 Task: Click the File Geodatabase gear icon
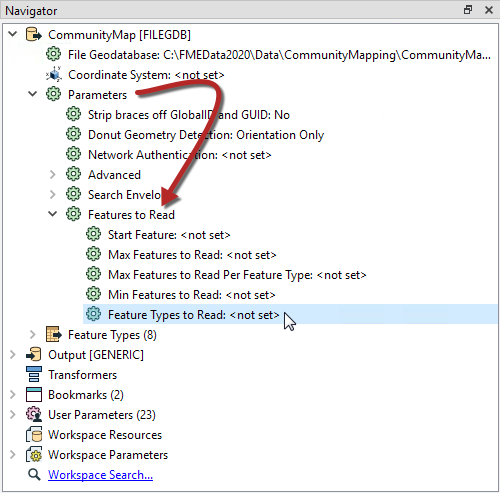[x=53, y=54]
